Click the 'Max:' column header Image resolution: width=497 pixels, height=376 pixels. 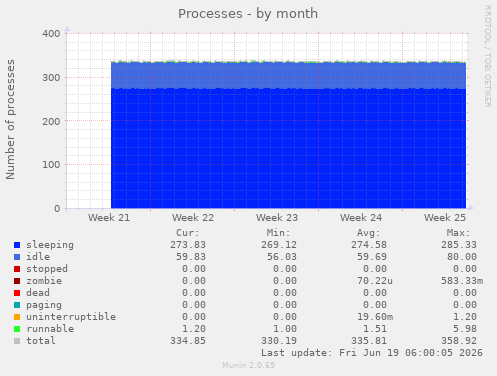[x=458, y=233]
